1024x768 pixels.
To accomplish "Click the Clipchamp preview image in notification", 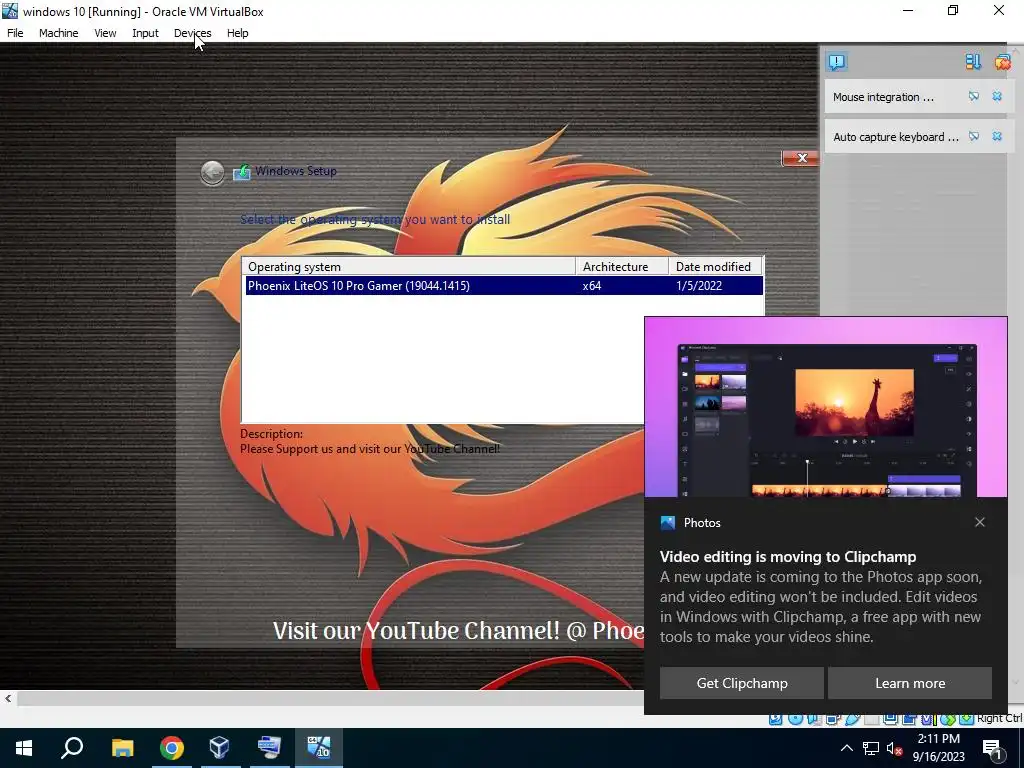I will (x=825, y=408).
